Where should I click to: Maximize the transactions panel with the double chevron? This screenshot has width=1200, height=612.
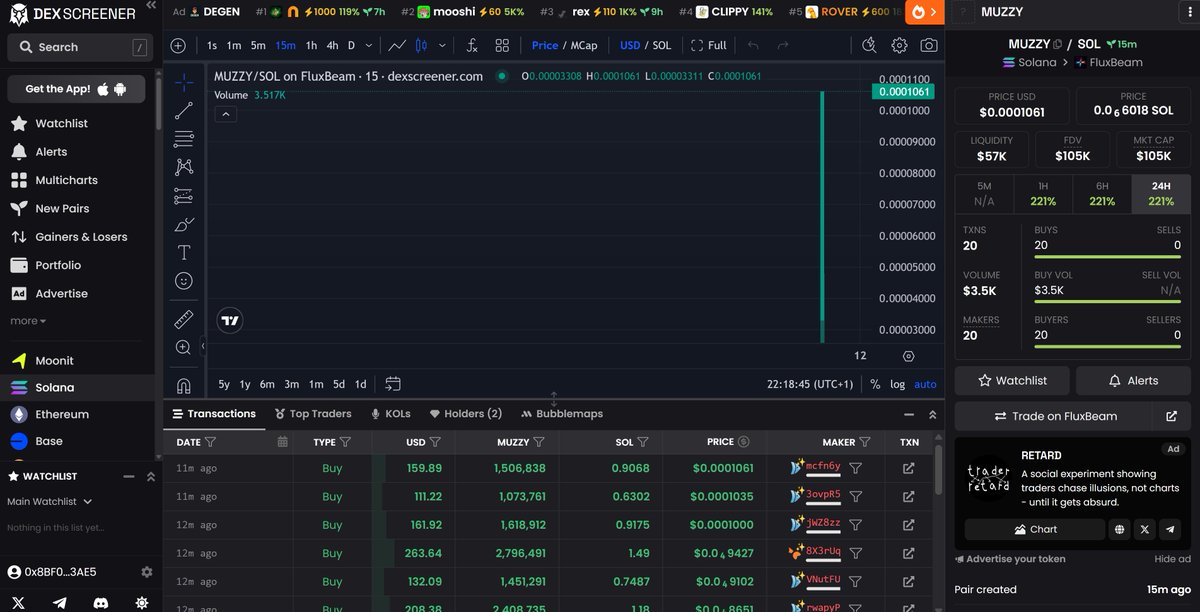(933, 414)
